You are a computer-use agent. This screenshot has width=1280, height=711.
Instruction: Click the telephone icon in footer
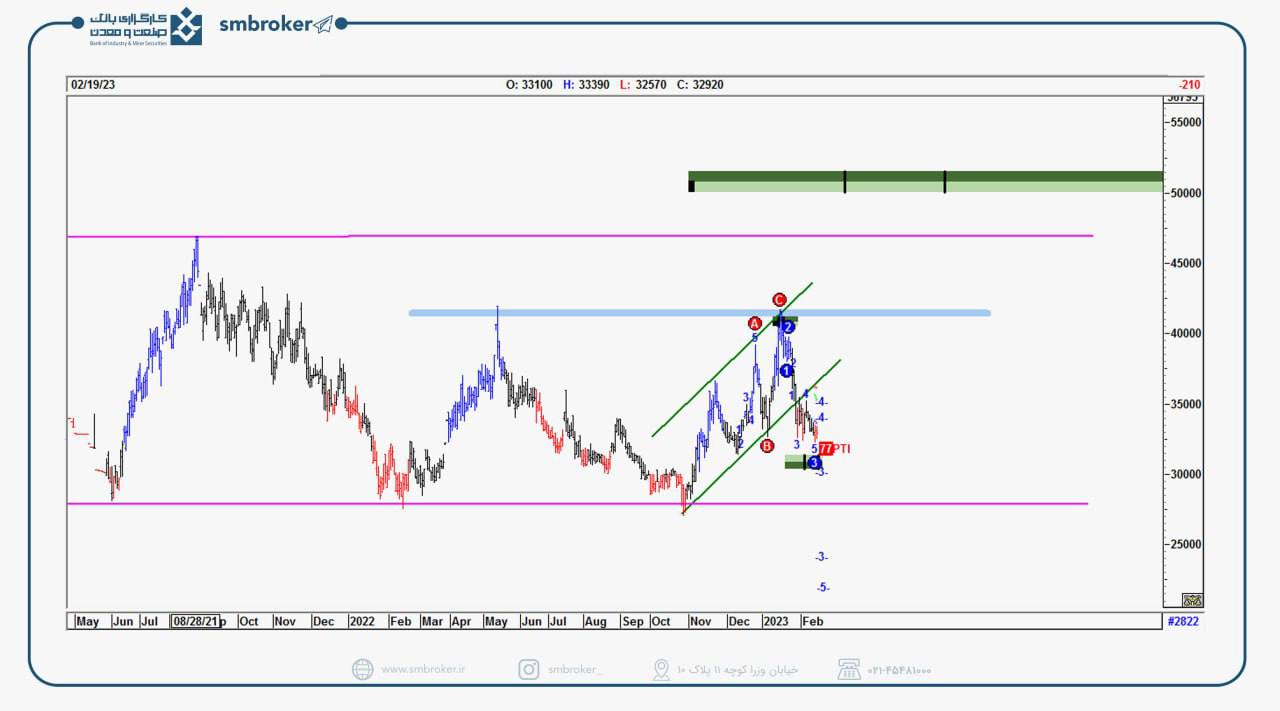(x=849, y=669)
